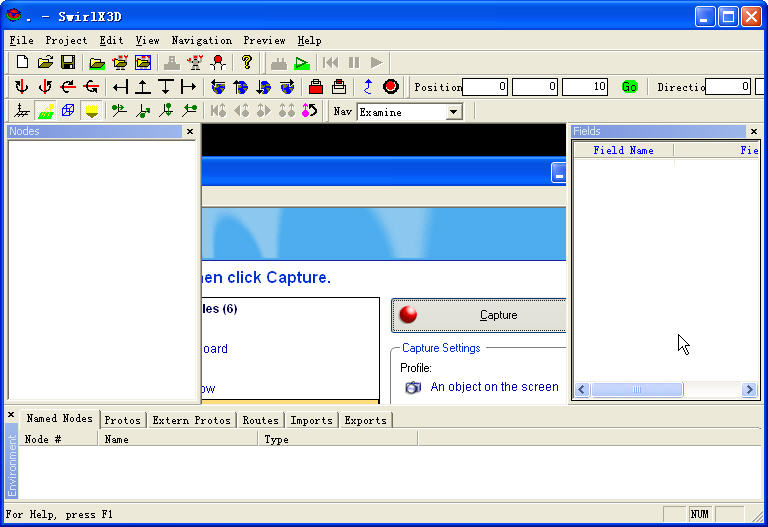The image size is (768, 527).
Task: Switch to the Exports tab
Action: pos(365,420)
